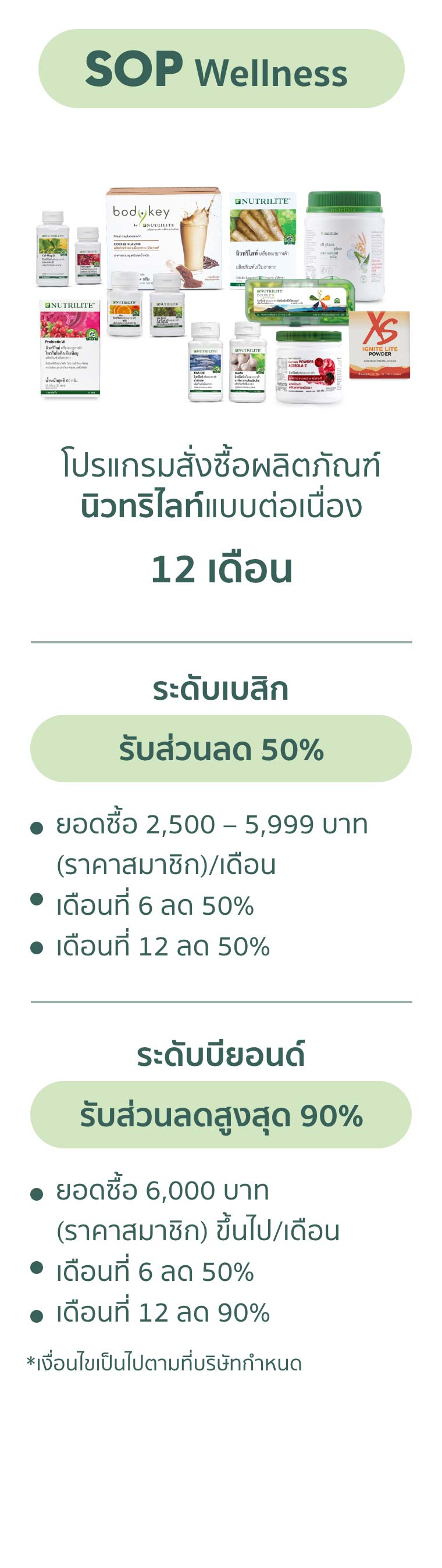
Task: Click the รับส่วนลด 50% banner
Action: coord(221,748)
